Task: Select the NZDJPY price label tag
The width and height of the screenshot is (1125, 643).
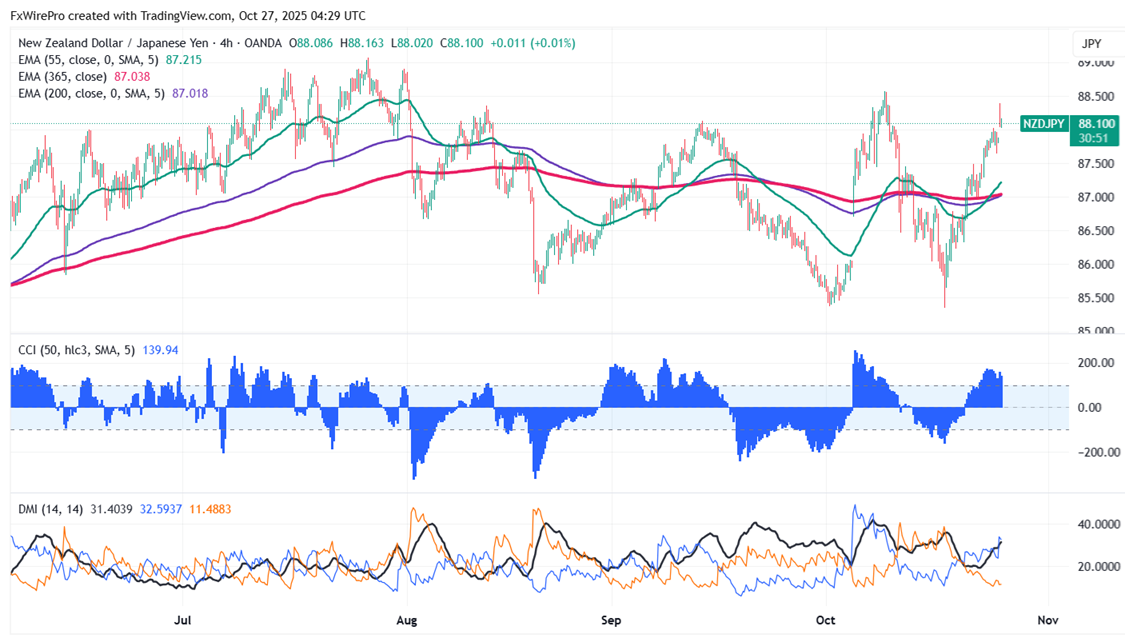Action: [x=1044, y=124]
